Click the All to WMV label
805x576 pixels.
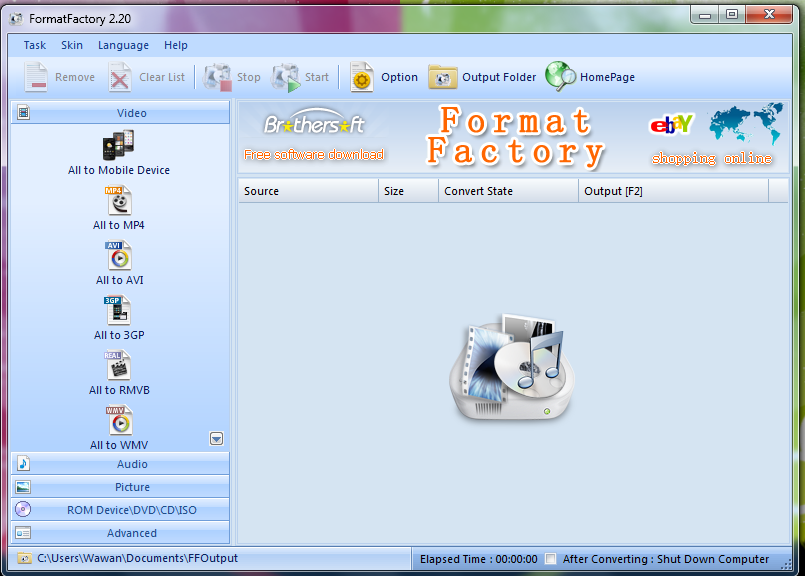pyautogui.click(x=119, y=445)
